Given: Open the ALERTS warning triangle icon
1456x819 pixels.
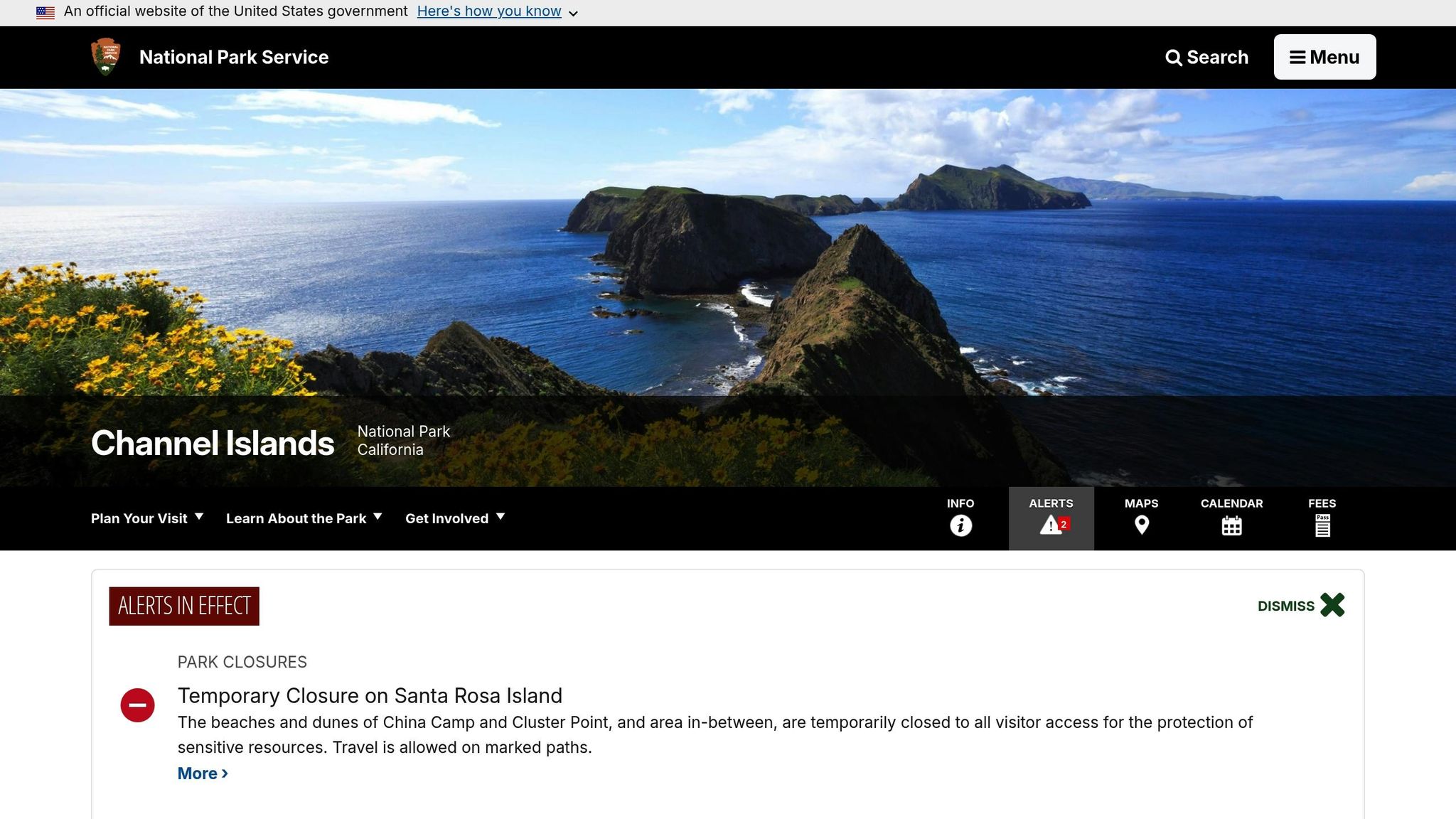Looking at the screenshot, I should point(1051,525).
